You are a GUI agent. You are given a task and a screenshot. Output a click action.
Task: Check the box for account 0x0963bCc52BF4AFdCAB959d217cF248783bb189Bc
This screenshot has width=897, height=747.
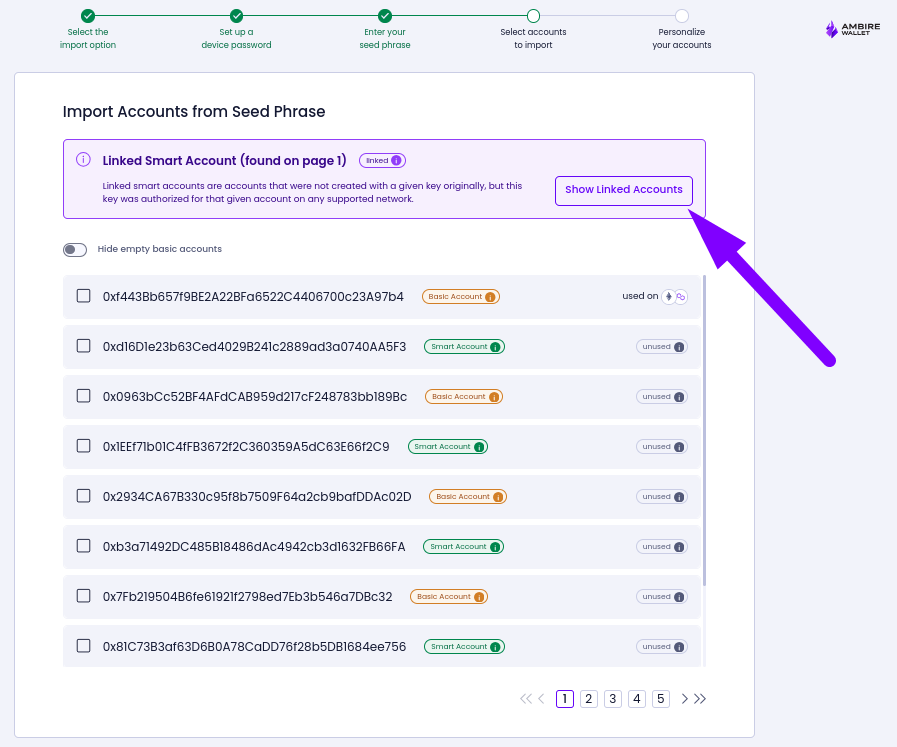(x=84, y=396)
